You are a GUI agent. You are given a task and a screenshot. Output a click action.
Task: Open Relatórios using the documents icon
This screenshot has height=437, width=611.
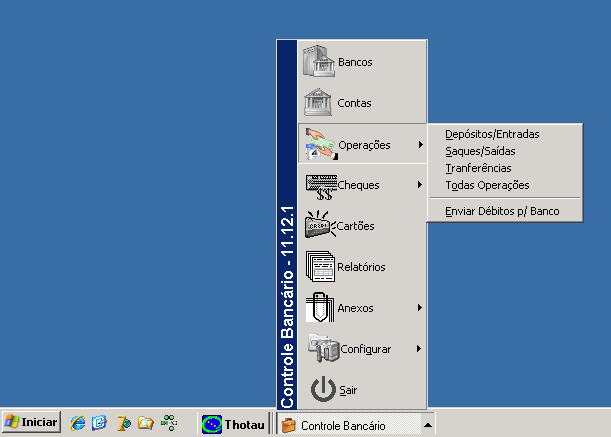[318, 267]
